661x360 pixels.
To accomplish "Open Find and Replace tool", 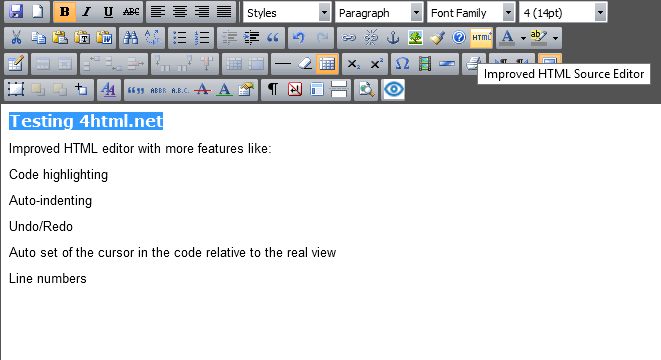I will 153,38.
